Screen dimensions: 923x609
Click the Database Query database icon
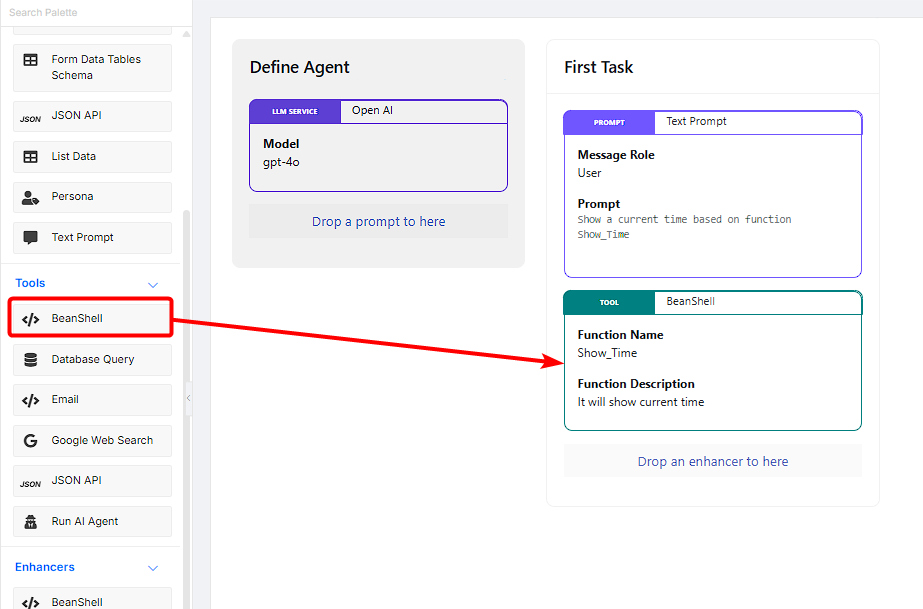coord(31,360)
